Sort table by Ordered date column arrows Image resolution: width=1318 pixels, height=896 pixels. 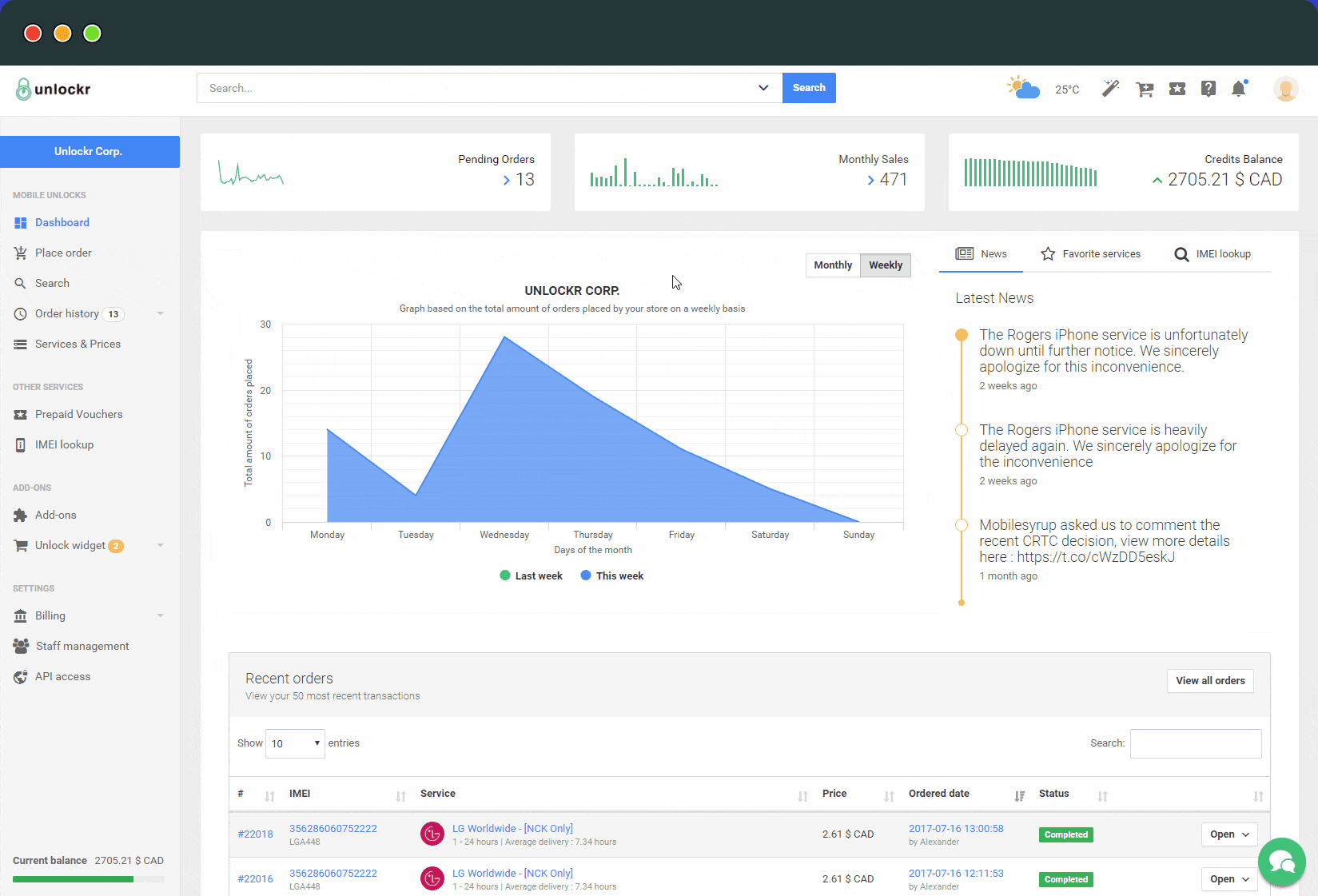1019,796
